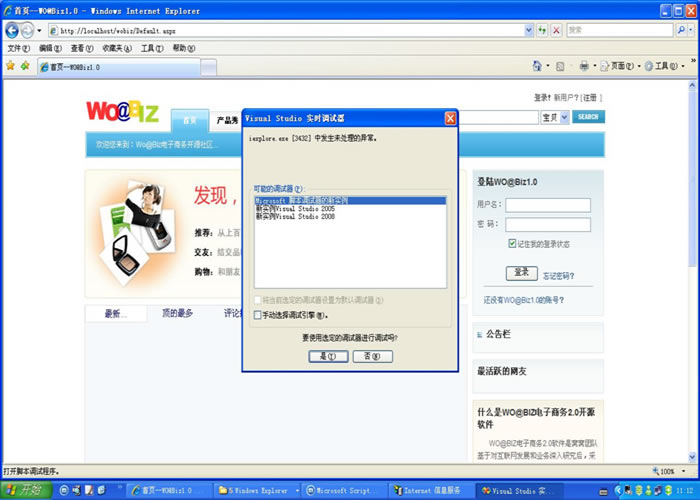Click the 密码 input field

pyautogui.click(x=548, y=225)
